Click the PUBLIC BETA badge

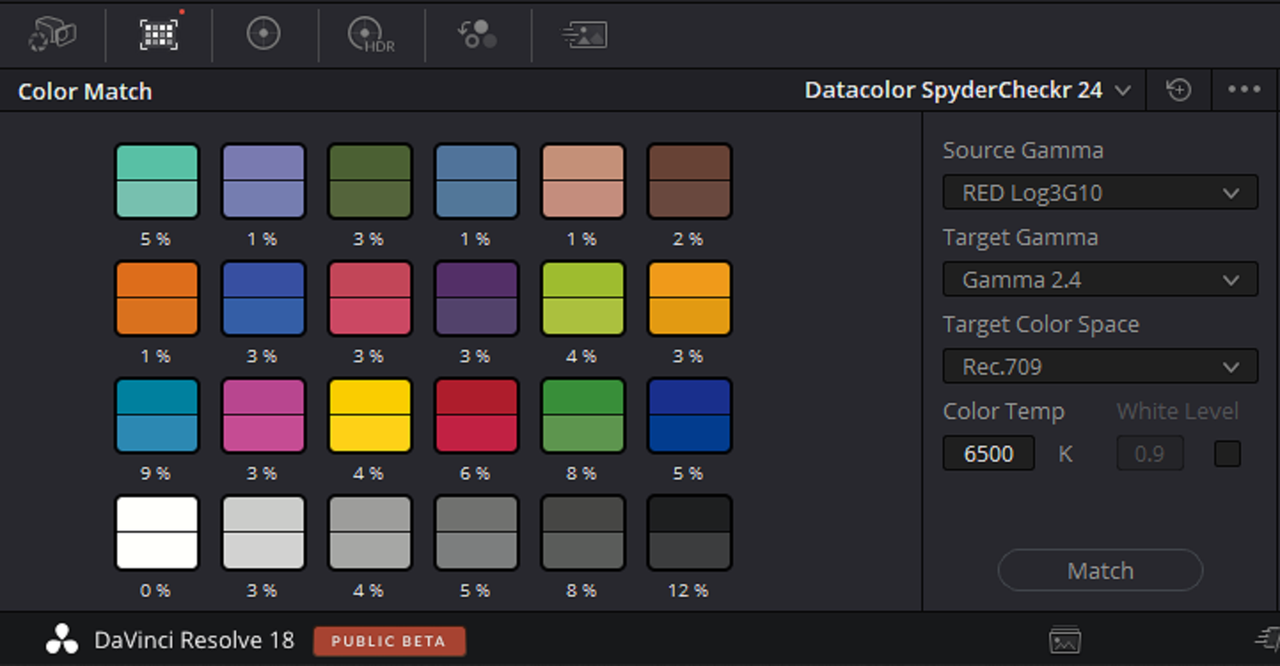(x=389, y=641)
